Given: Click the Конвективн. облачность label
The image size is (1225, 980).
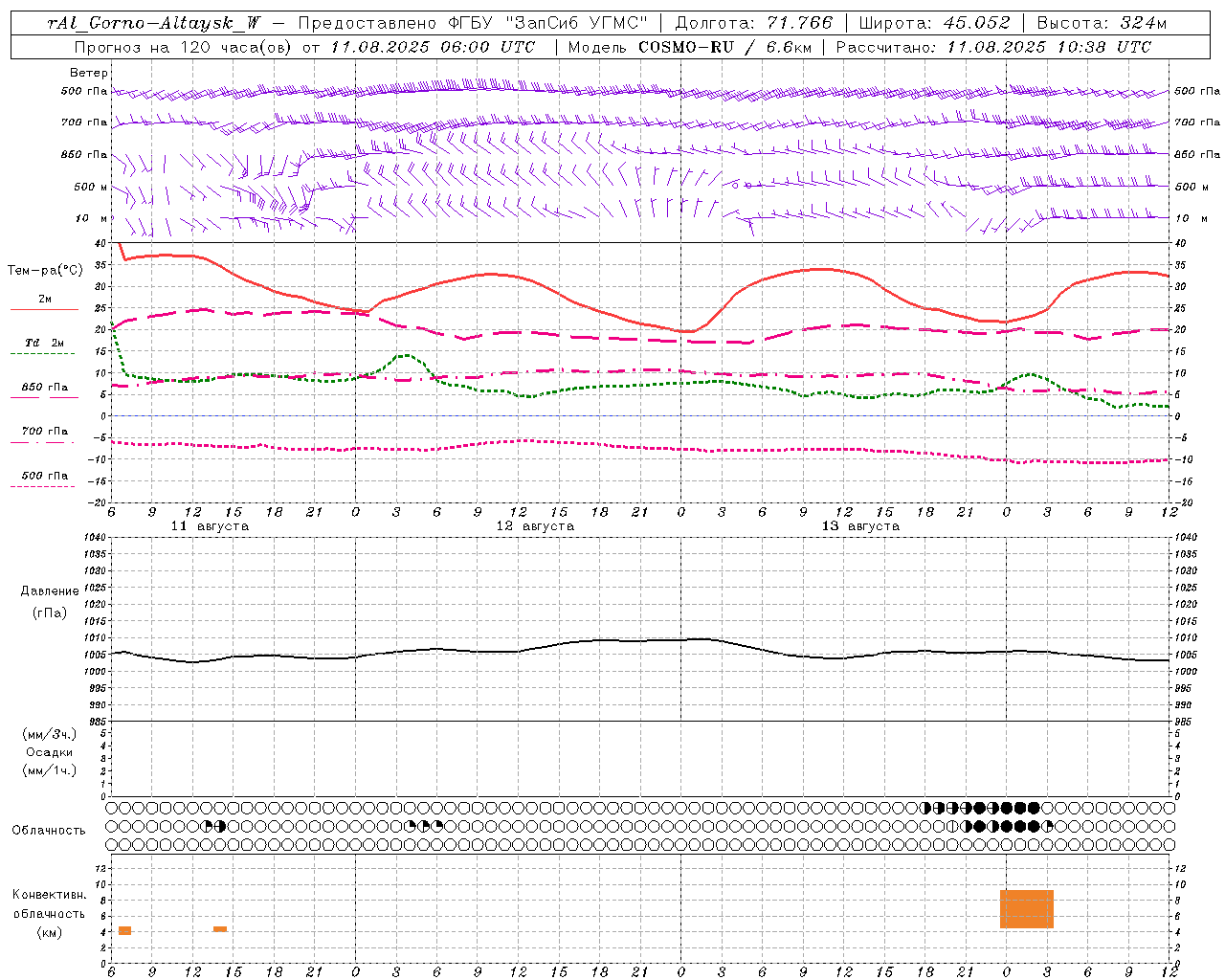Looking at the screenshot, I should point(50,904).
